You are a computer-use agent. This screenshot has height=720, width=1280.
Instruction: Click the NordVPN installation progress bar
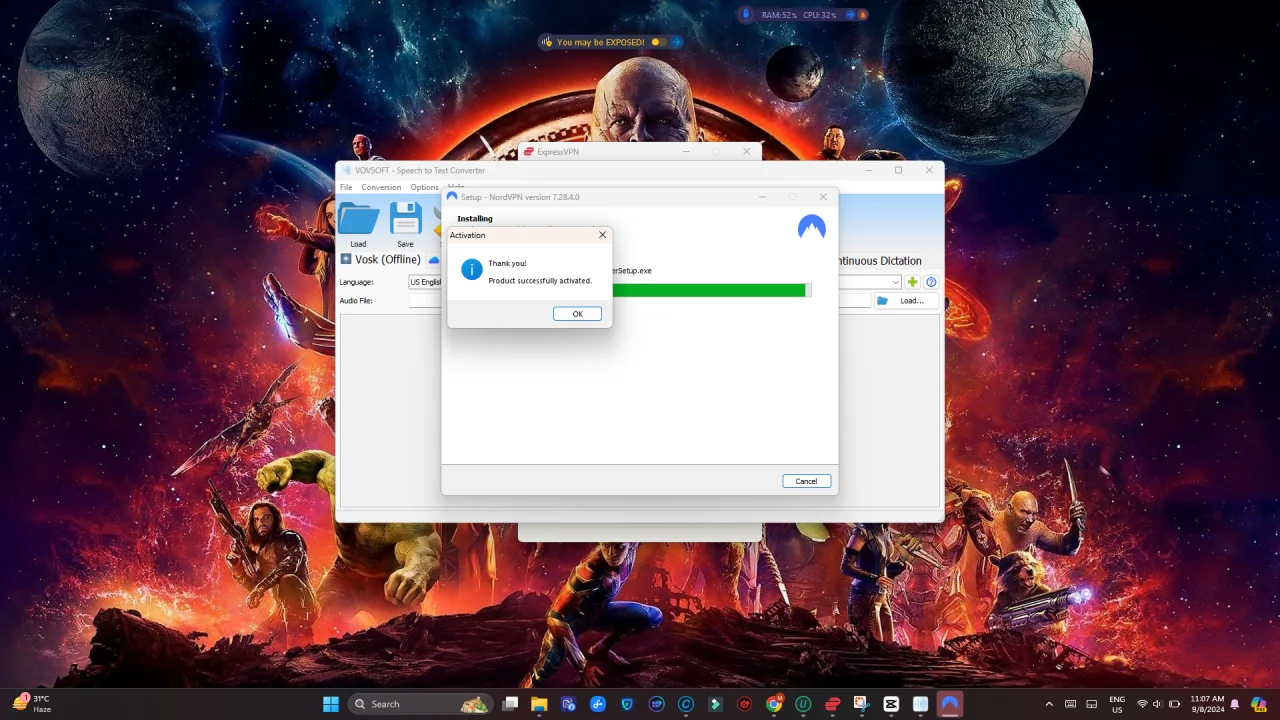[x=711, y=290]
